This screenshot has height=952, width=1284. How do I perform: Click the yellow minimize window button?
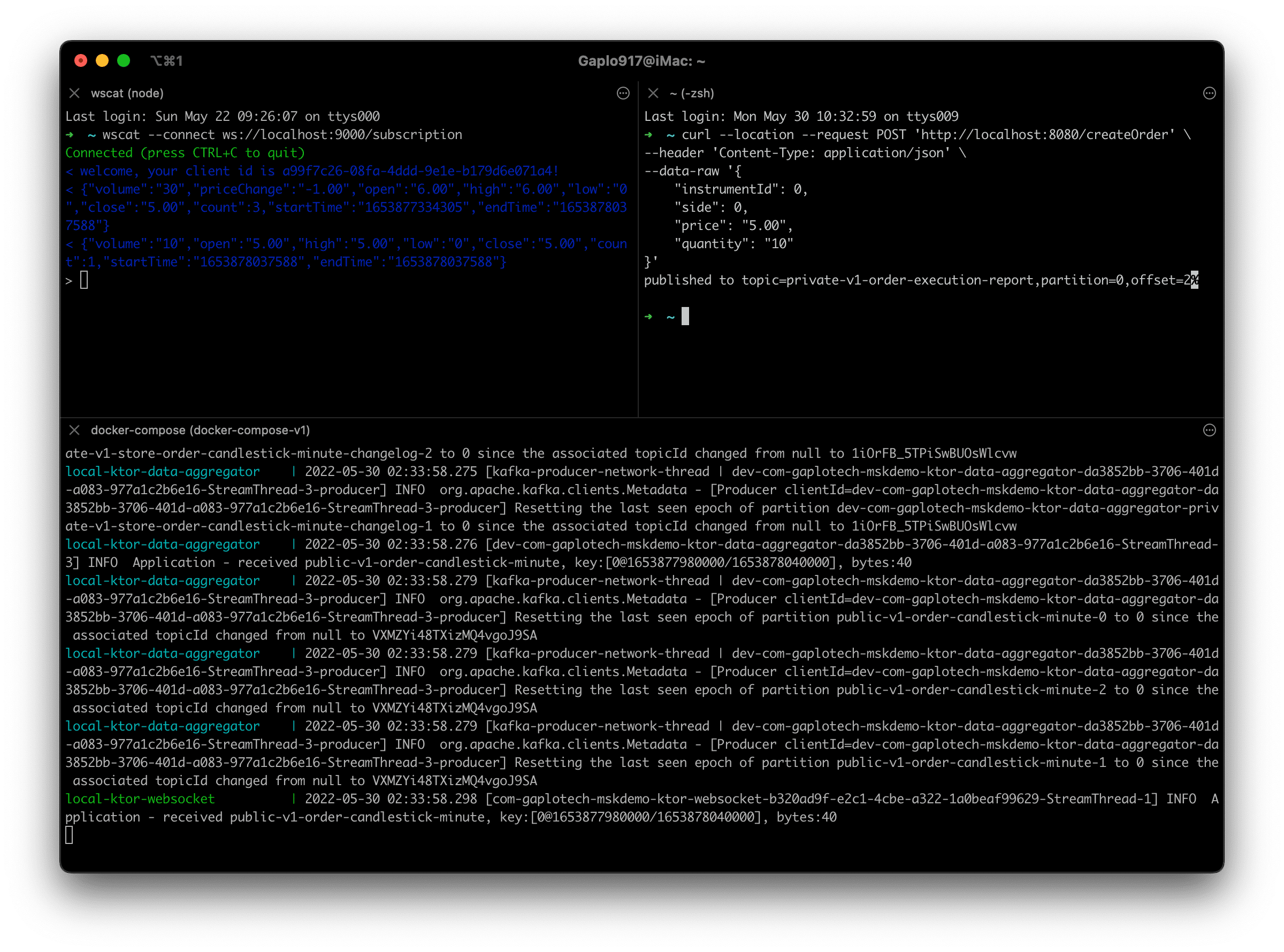pos(102,60)
